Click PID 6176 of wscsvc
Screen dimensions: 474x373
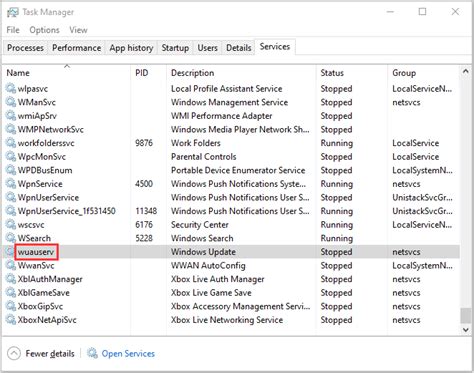[144, 225]
